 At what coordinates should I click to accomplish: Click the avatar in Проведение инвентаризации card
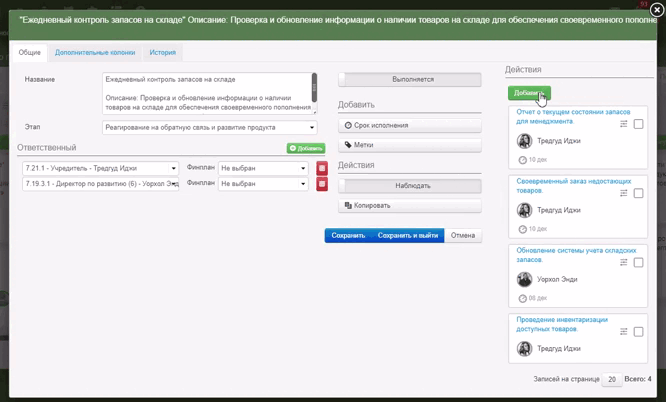pyautogui.click(x=525, y=348)
